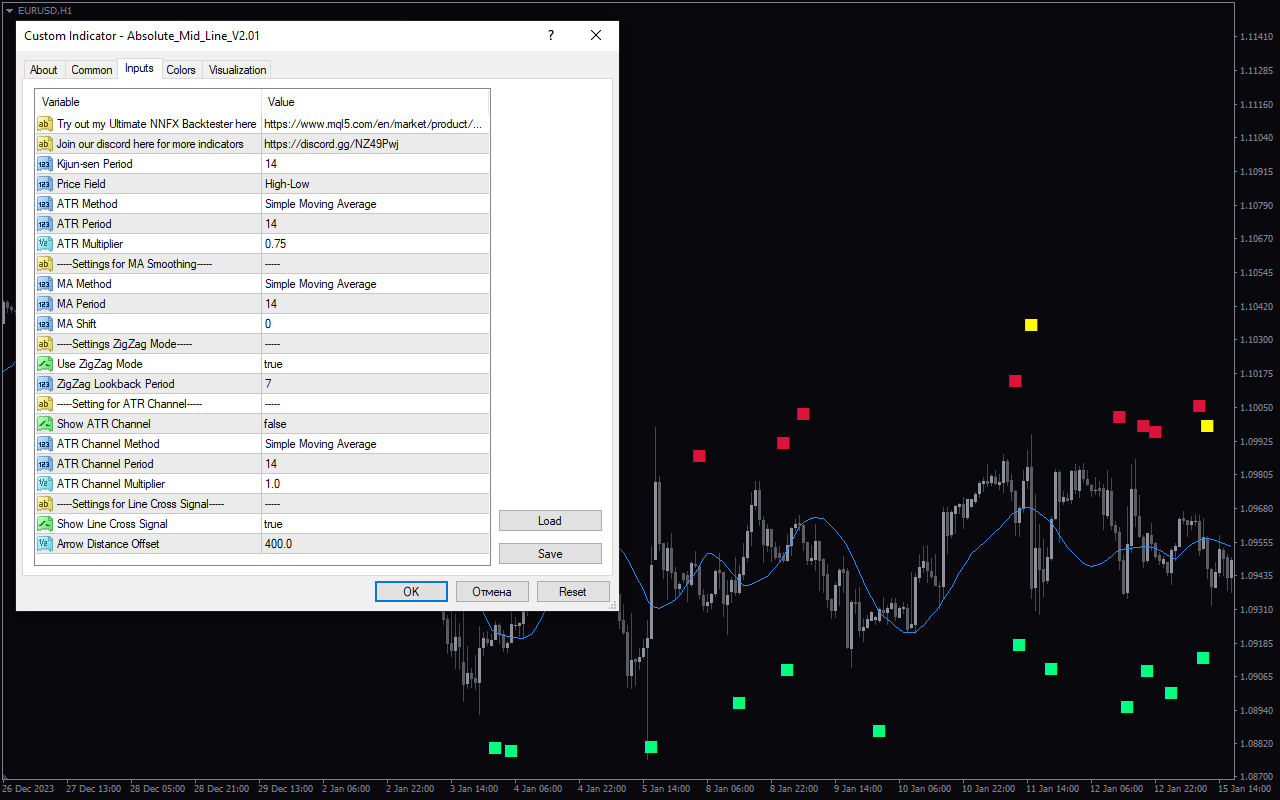Click the icon beside Try out my Ultimate NNFX Backtester
This screenshot has width=1280, height=800.
point(45,124)
